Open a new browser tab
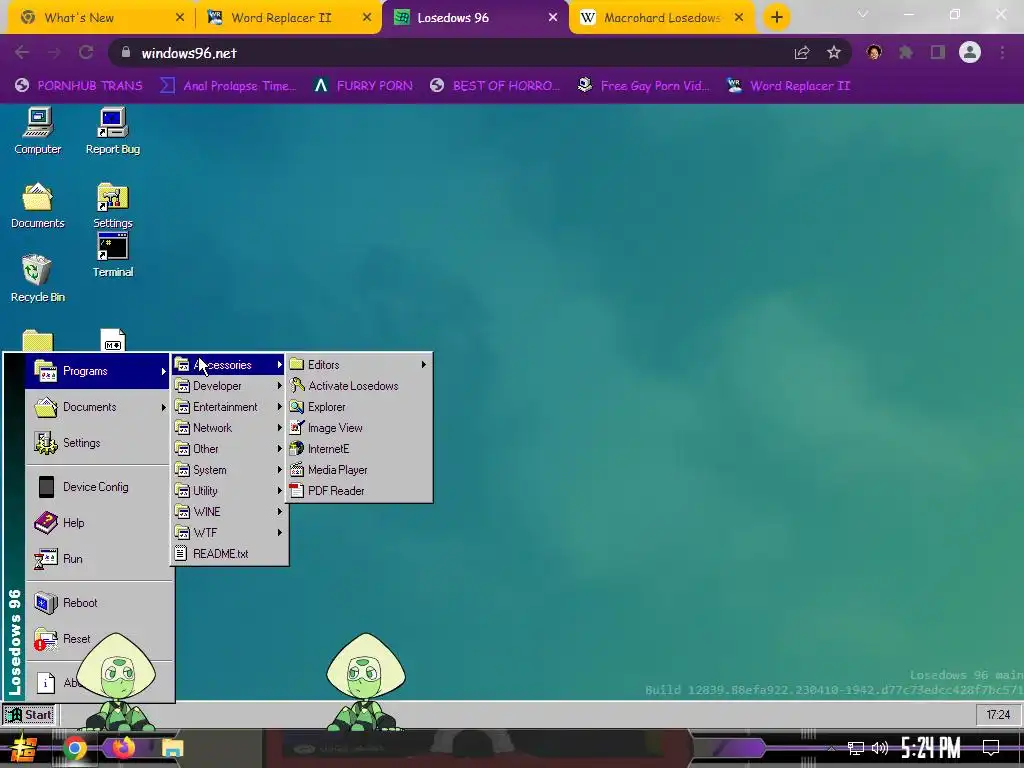Viewport: 1024px width, 768px height. [x=776, y=18]
